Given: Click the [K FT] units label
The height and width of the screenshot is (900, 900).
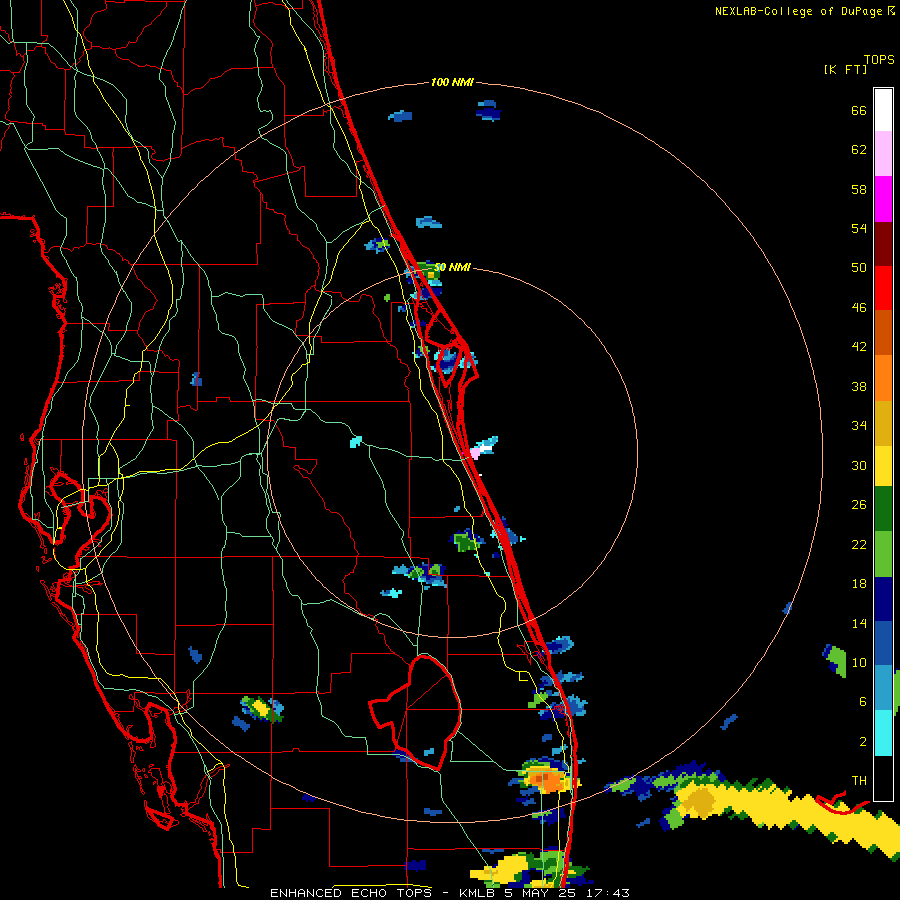Looking at the screenshot, I should [x=845, y=69].
